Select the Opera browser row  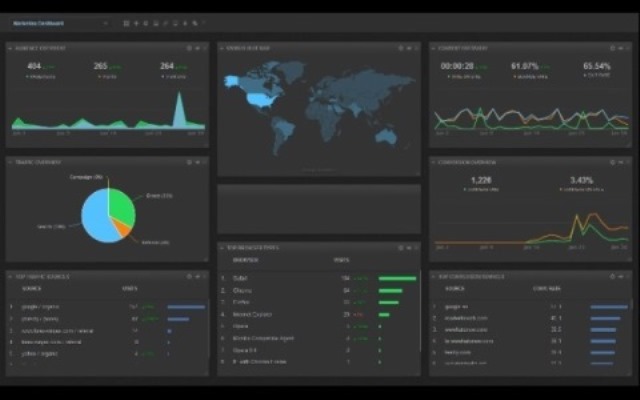(319, 327)
